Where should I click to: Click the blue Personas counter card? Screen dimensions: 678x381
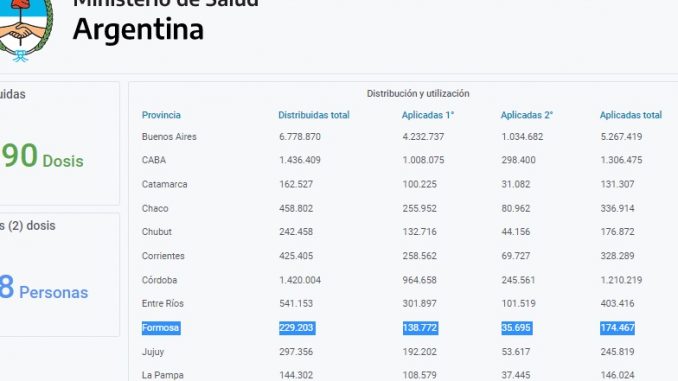59,275
